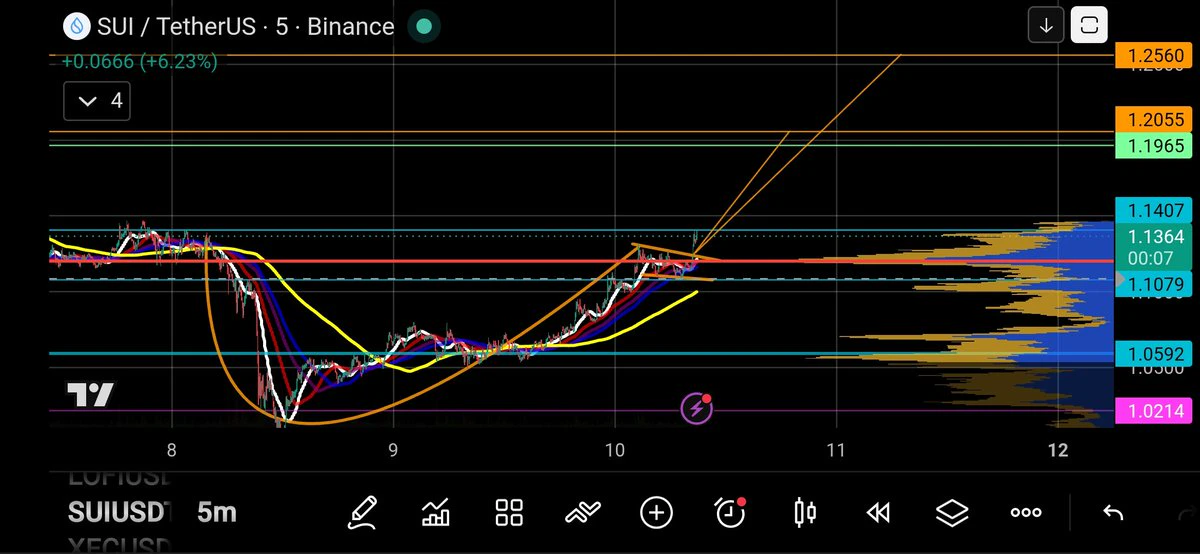Tap the download arrow button
This screenshot has width=1200, height=554.
point(1046,26)
